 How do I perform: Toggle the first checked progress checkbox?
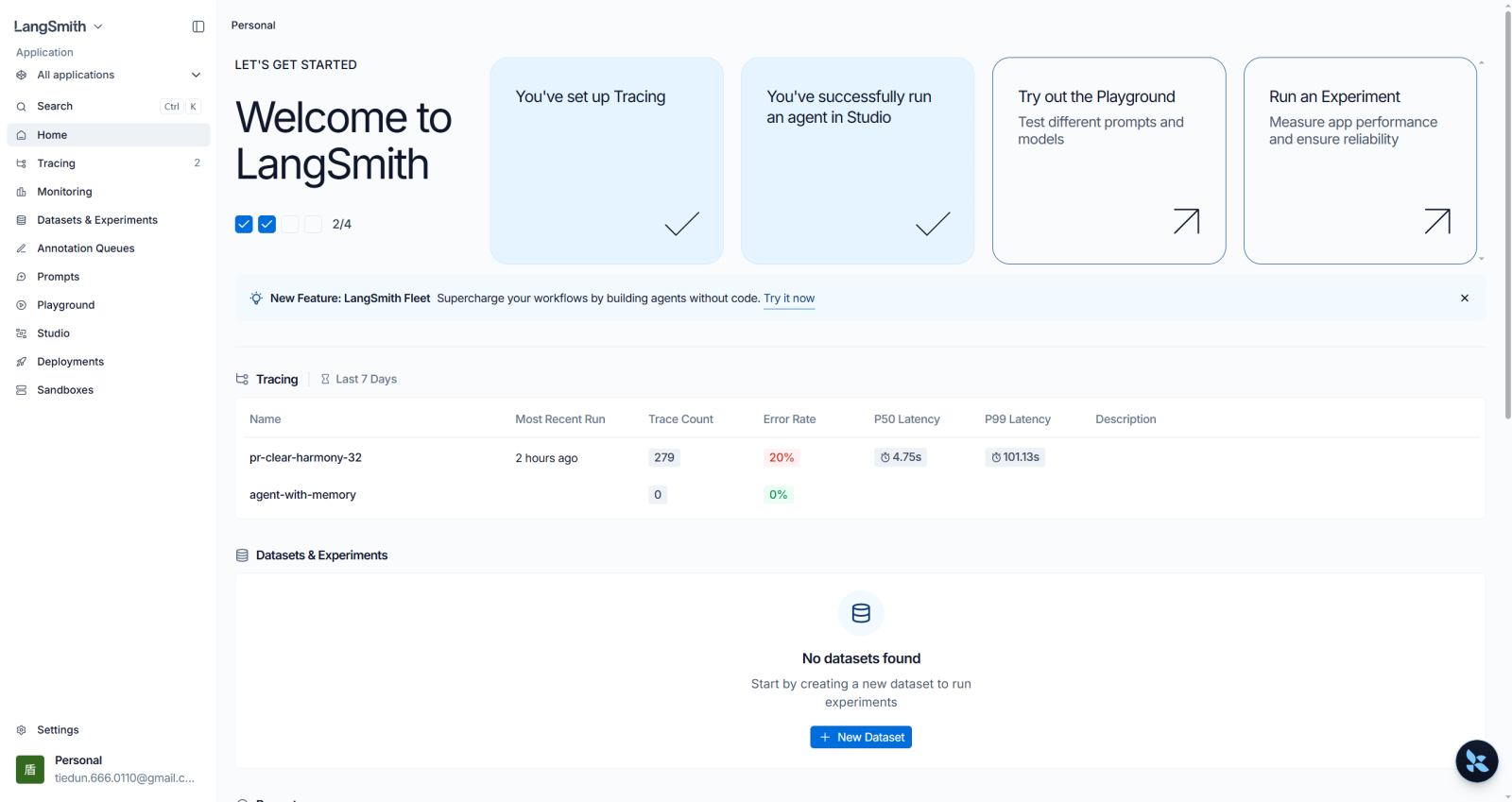(x=244, y=224)
